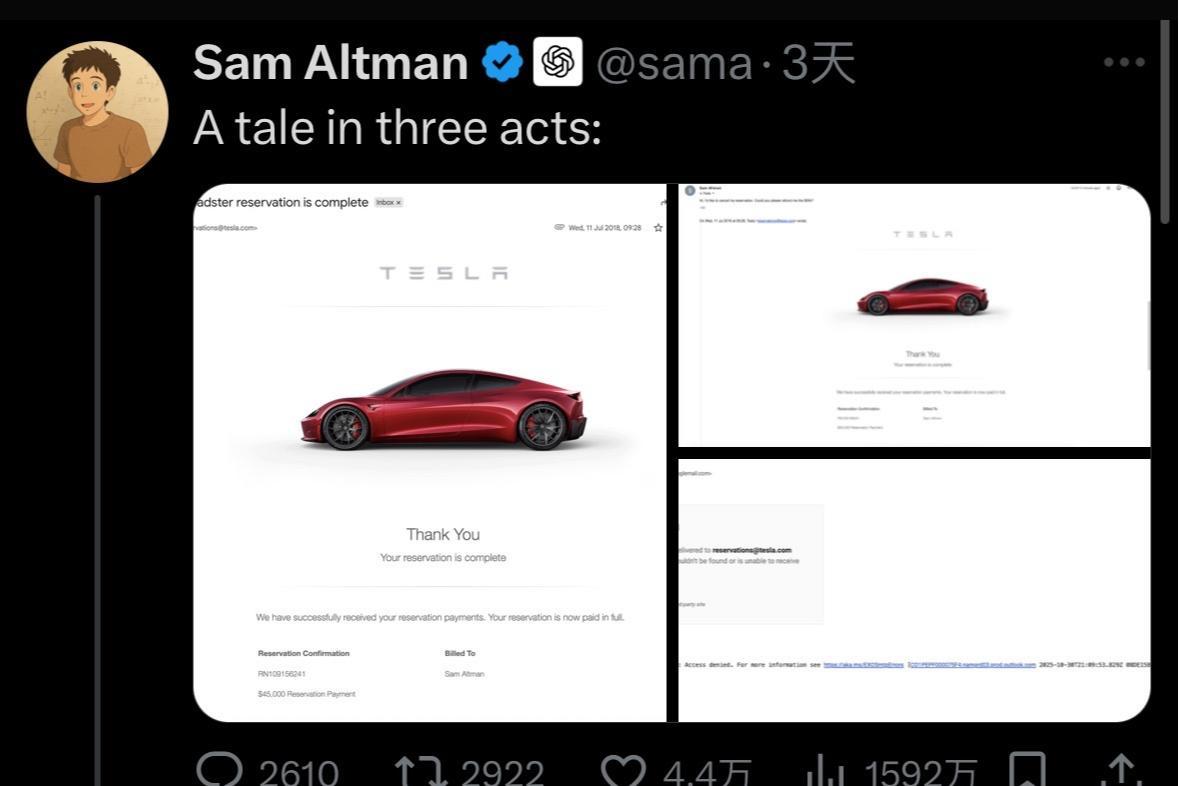Open Sam Altman's profile picture

click(97, 111)
